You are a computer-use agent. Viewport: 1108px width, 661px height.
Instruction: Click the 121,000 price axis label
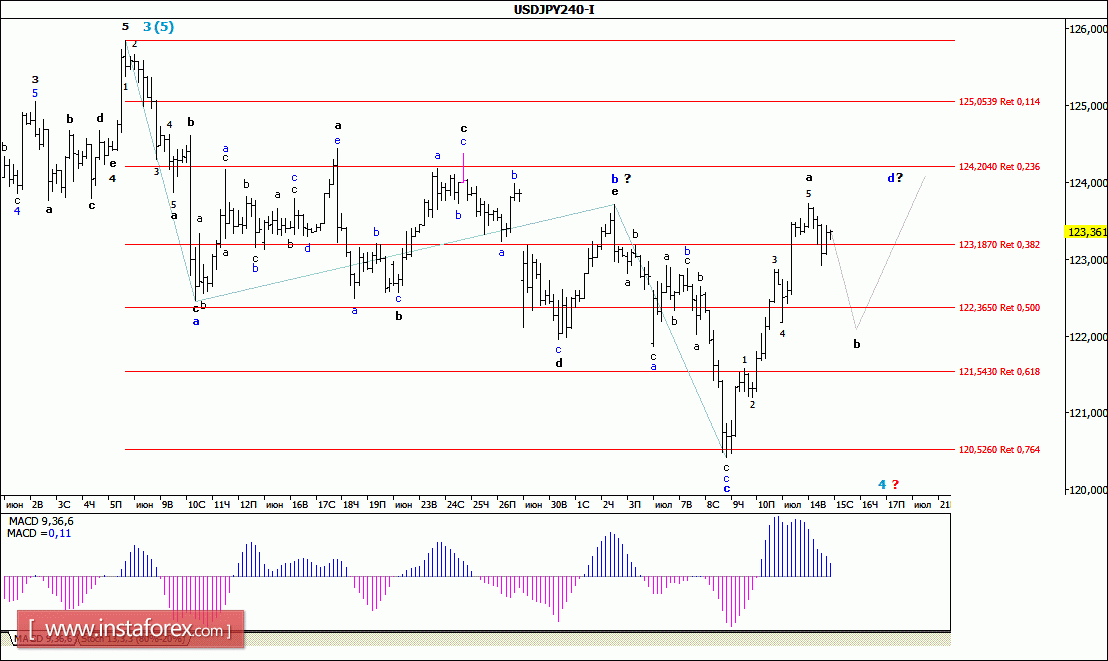(x=1089, y=413)
